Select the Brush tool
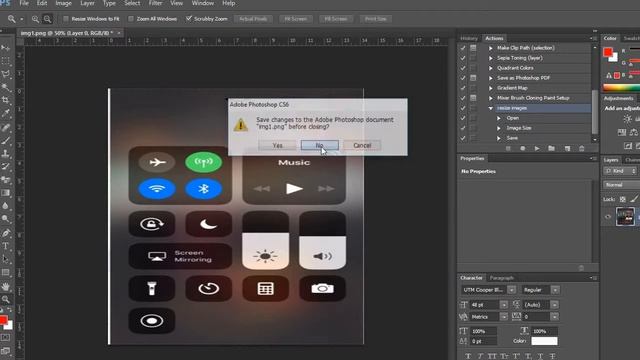Screen dimensions: 640x360 (5, 141)
